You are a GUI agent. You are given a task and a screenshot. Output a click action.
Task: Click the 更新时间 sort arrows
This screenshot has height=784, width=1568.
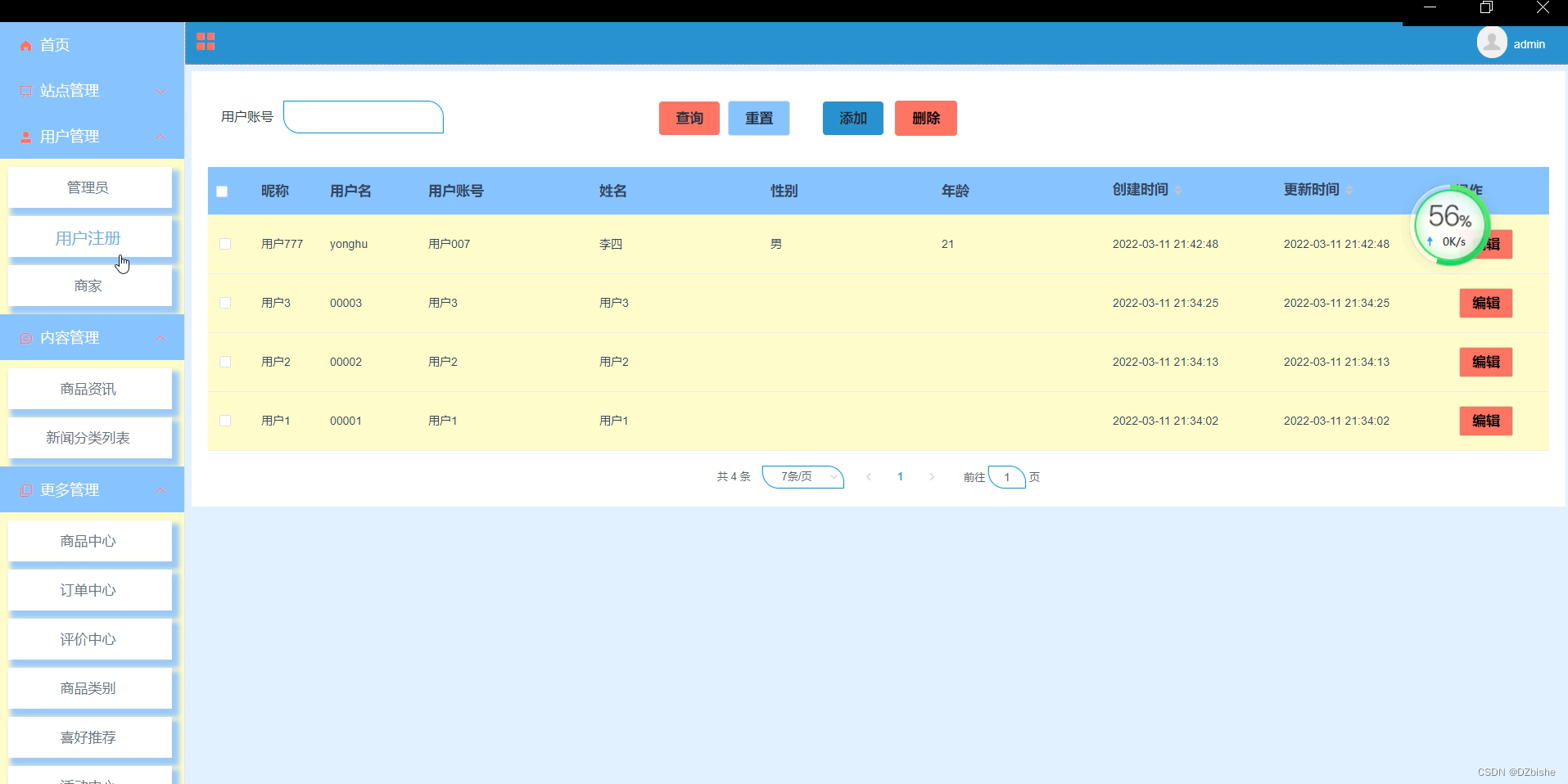point(1349,190)
